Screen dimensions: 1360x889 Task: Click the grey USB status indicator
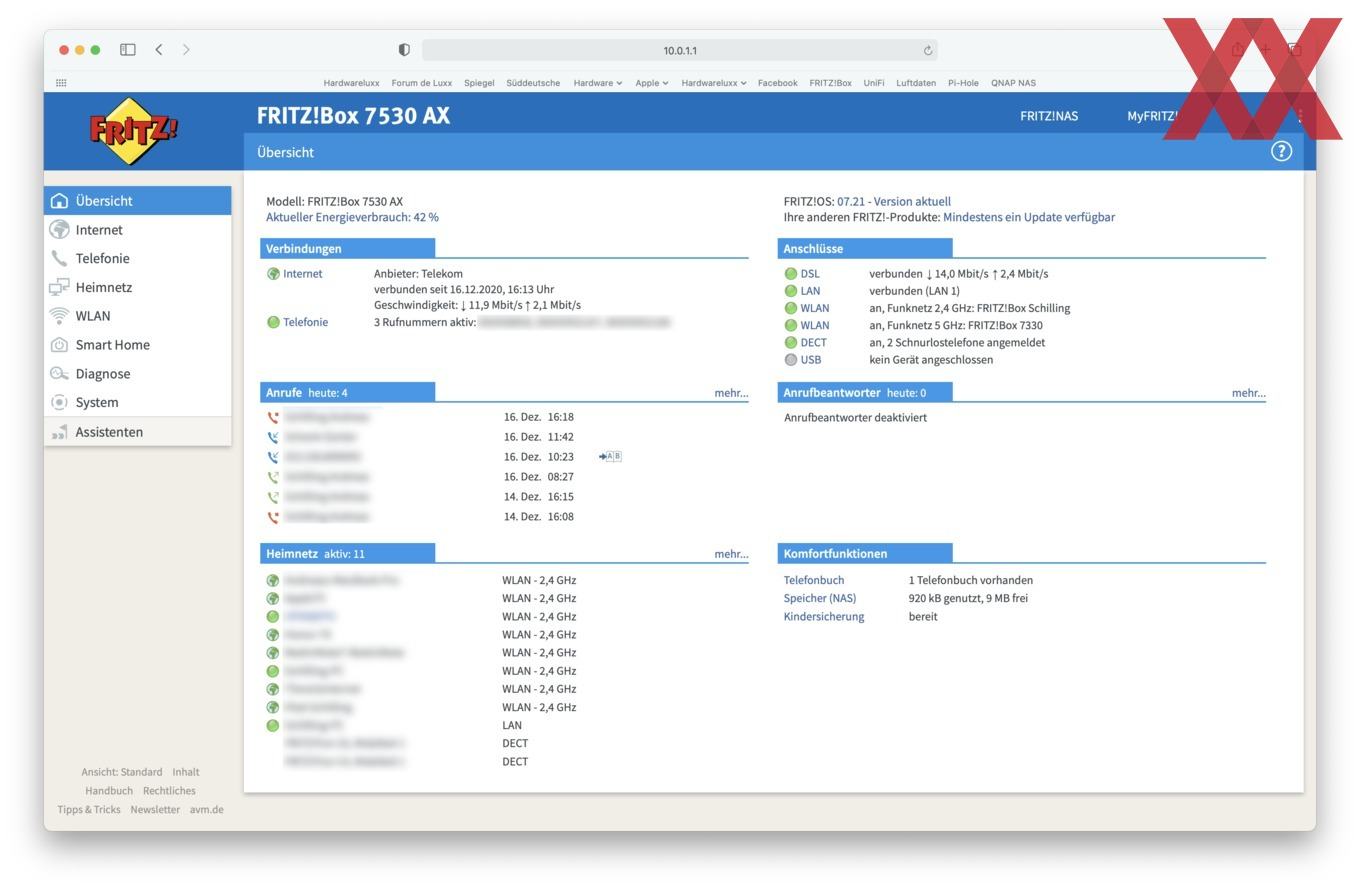(x=791, y=360)
